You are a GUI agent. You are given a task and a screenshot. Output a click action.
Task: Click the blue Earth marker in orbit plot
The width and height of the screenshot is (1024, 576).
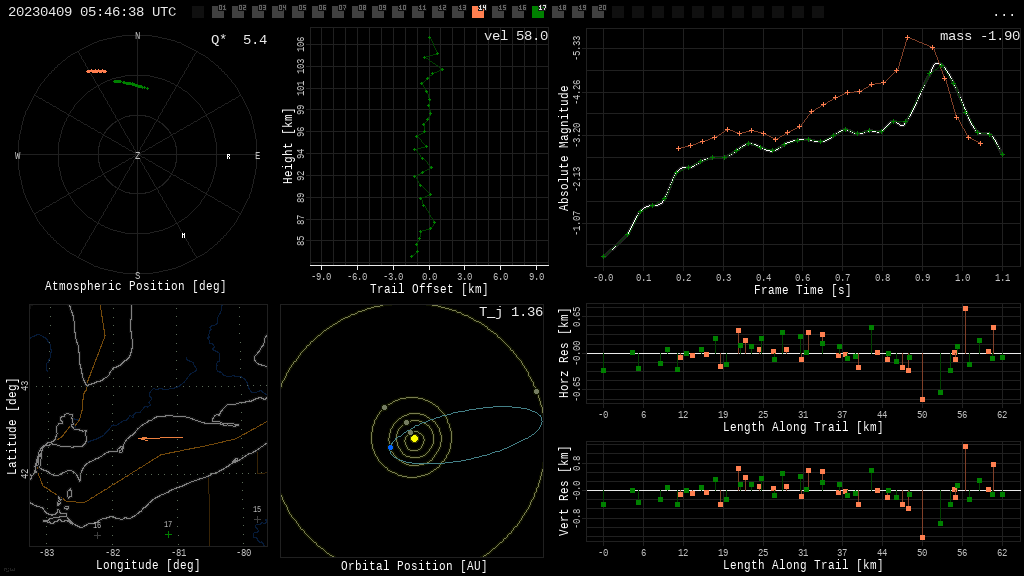[x=390, y=448]
